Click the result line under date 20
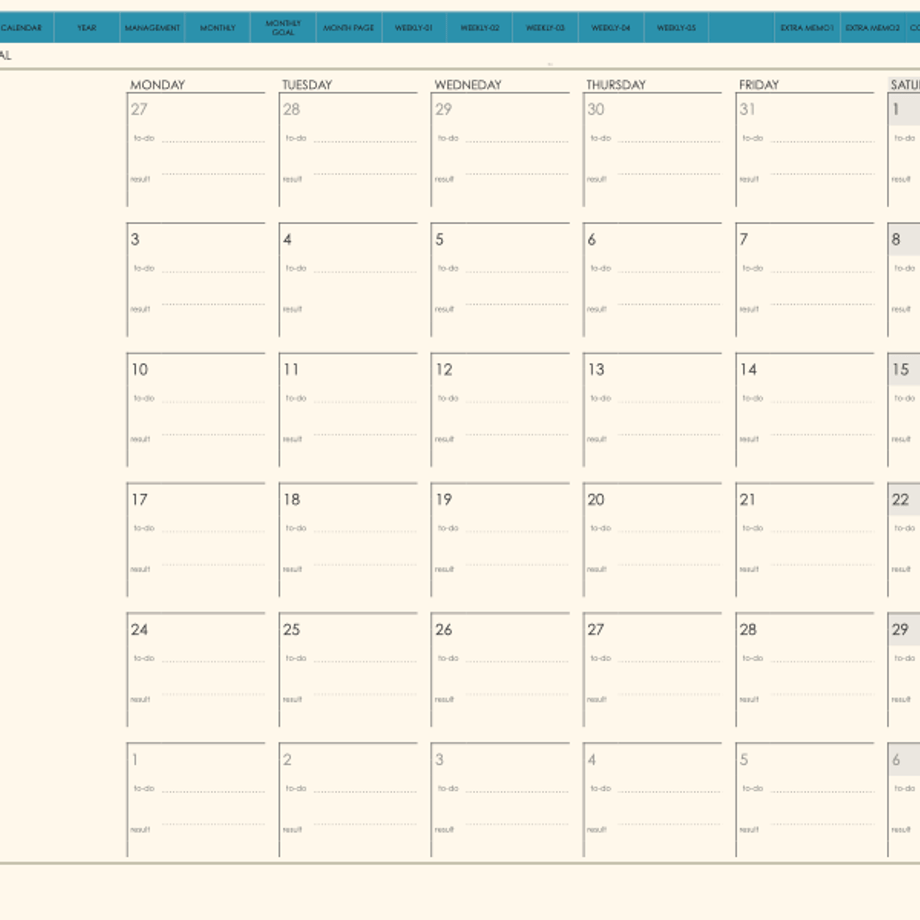The height and width of the screenshot is (920, 920). (x=669, y=564)
